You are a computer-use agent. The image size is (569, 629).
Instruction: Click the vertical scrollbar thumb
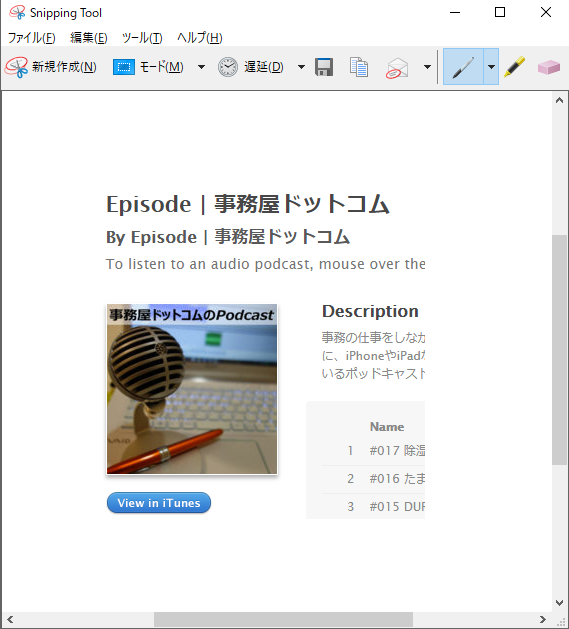[x=559, y=350]
